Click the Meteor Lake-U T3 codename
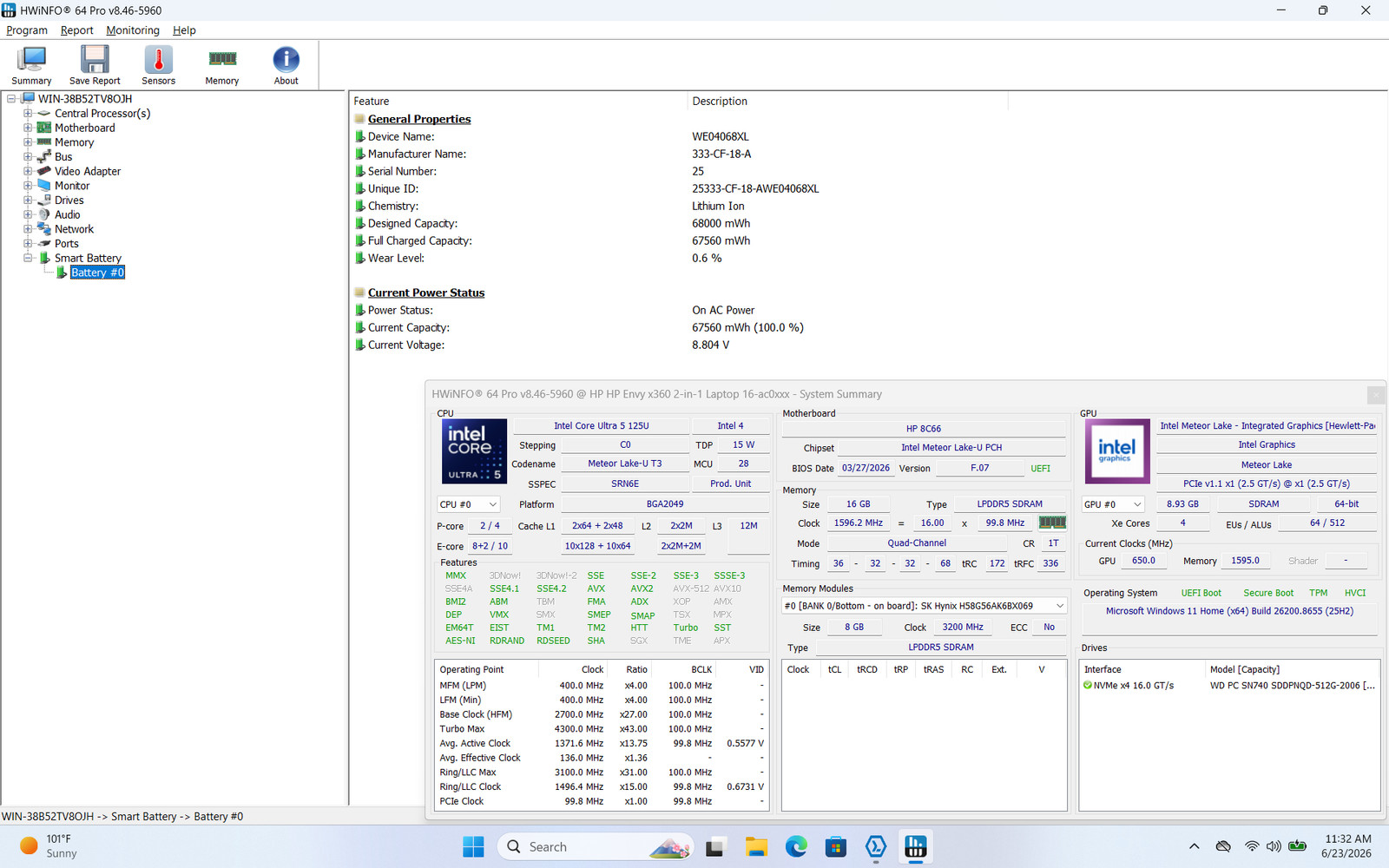Screen dimensions: 1389x868 [625, 464]
